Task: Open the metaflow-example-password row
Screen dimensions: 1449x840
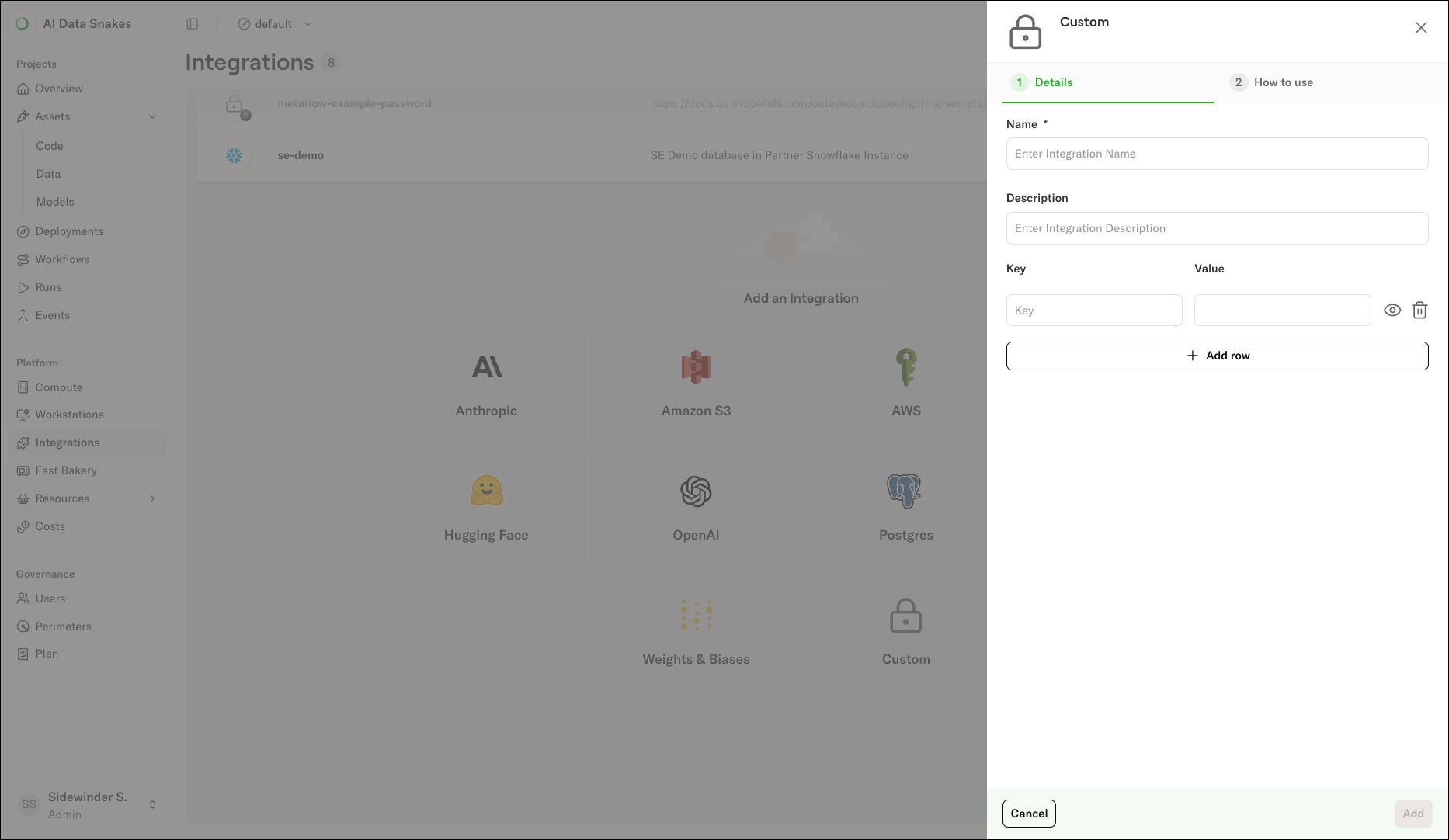Action: pyautogui.click(x=592, y=109)
